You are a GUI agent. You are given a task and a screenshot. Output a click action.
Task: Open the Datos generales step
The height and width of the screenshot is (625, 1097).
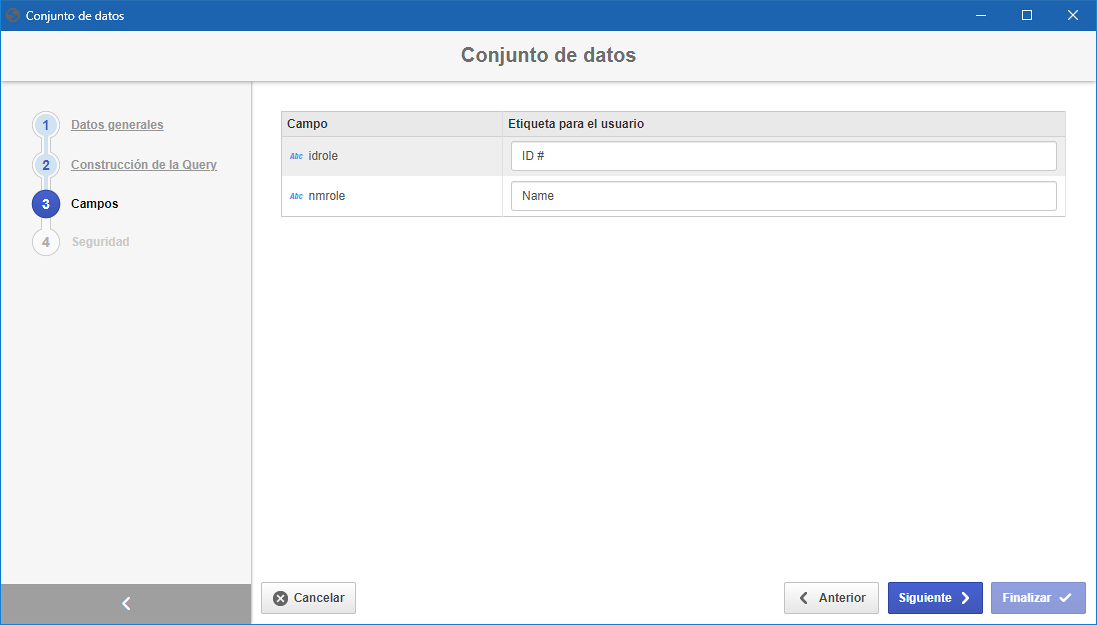[117, 125]
